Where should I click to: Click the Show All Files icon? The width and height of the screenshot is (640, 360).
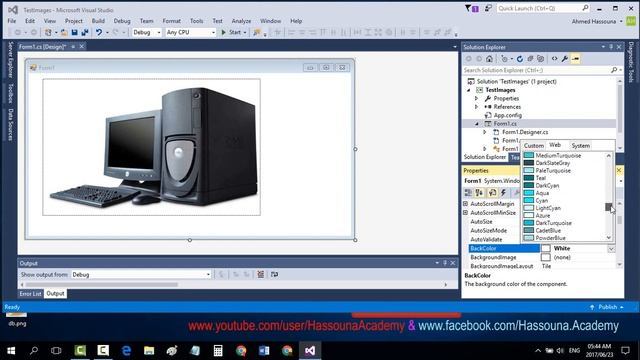coord(540,59)
